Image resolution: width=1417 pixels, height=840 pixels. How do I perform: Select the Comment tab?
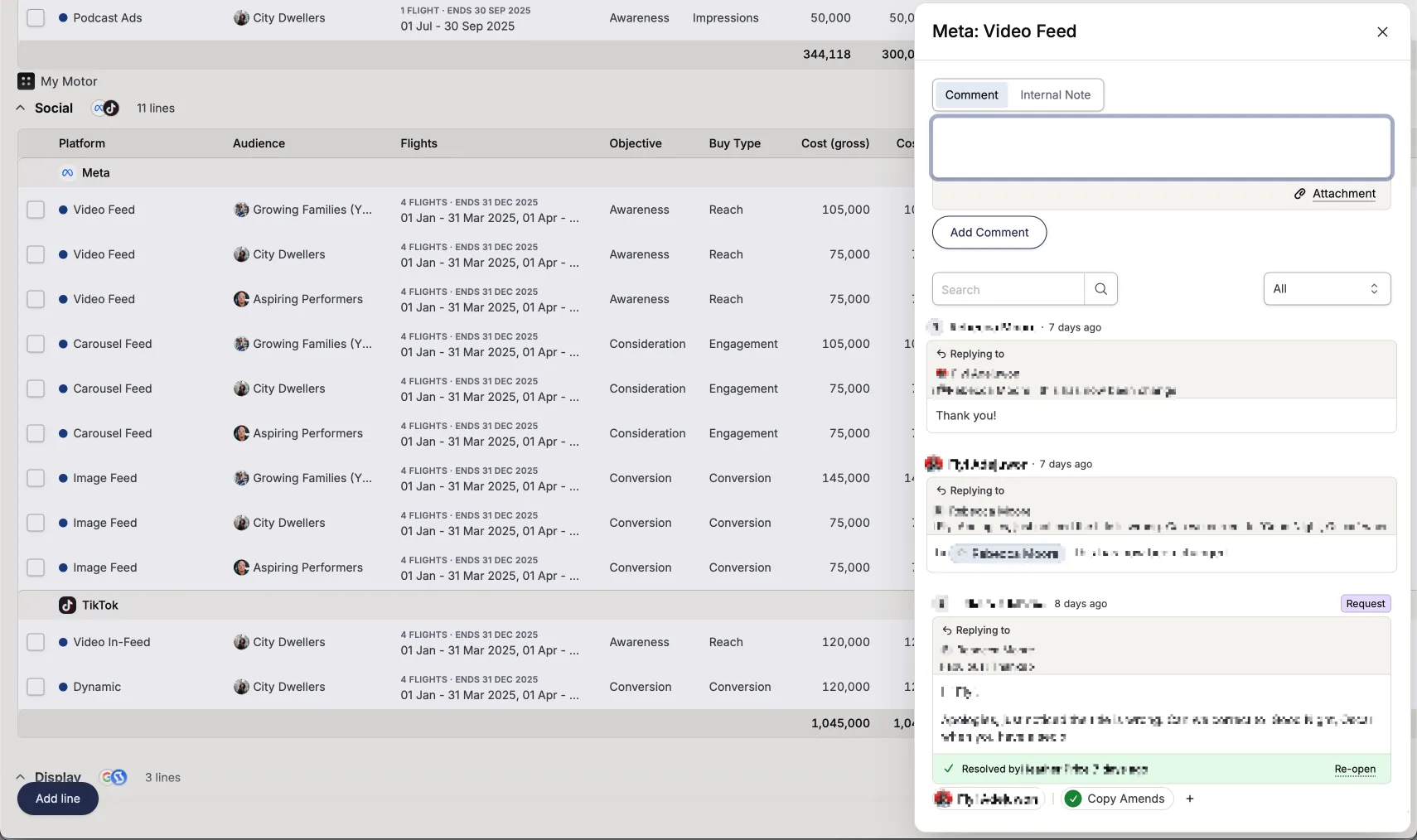pyautogui.click(x=971, y=95)
